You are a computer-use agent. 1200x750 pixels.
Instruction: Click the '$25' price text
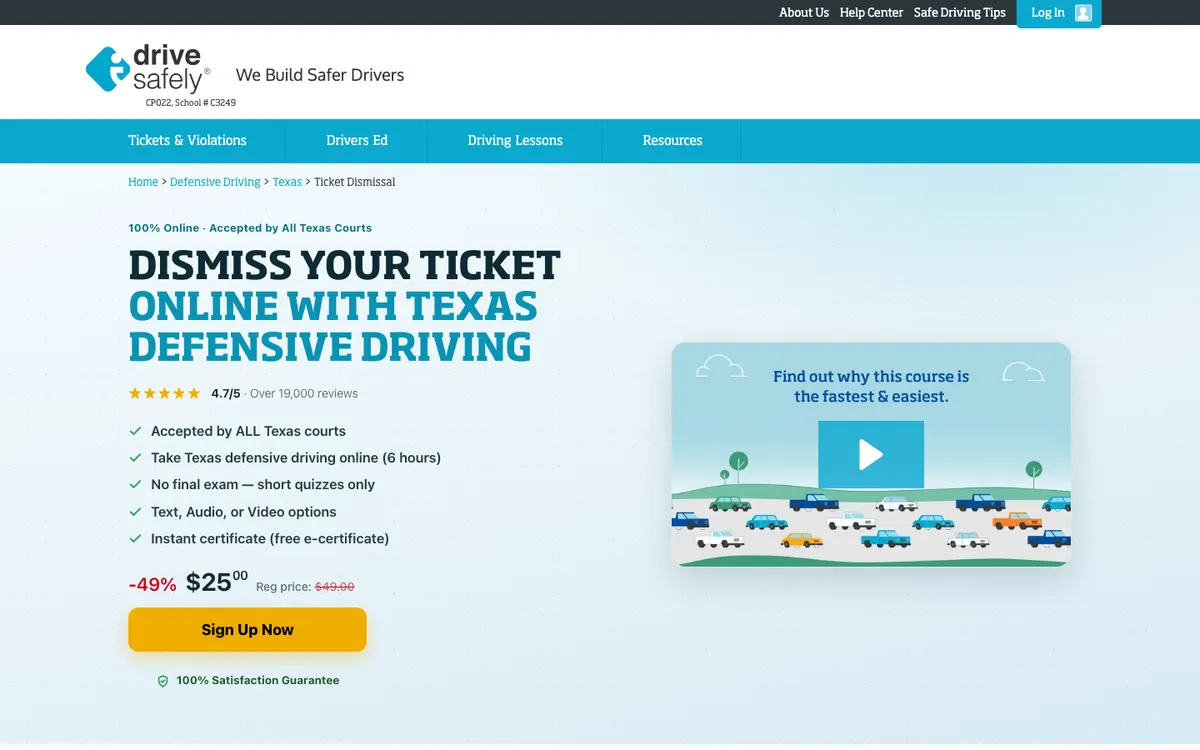pyautogui.click(x=217, y=582)
